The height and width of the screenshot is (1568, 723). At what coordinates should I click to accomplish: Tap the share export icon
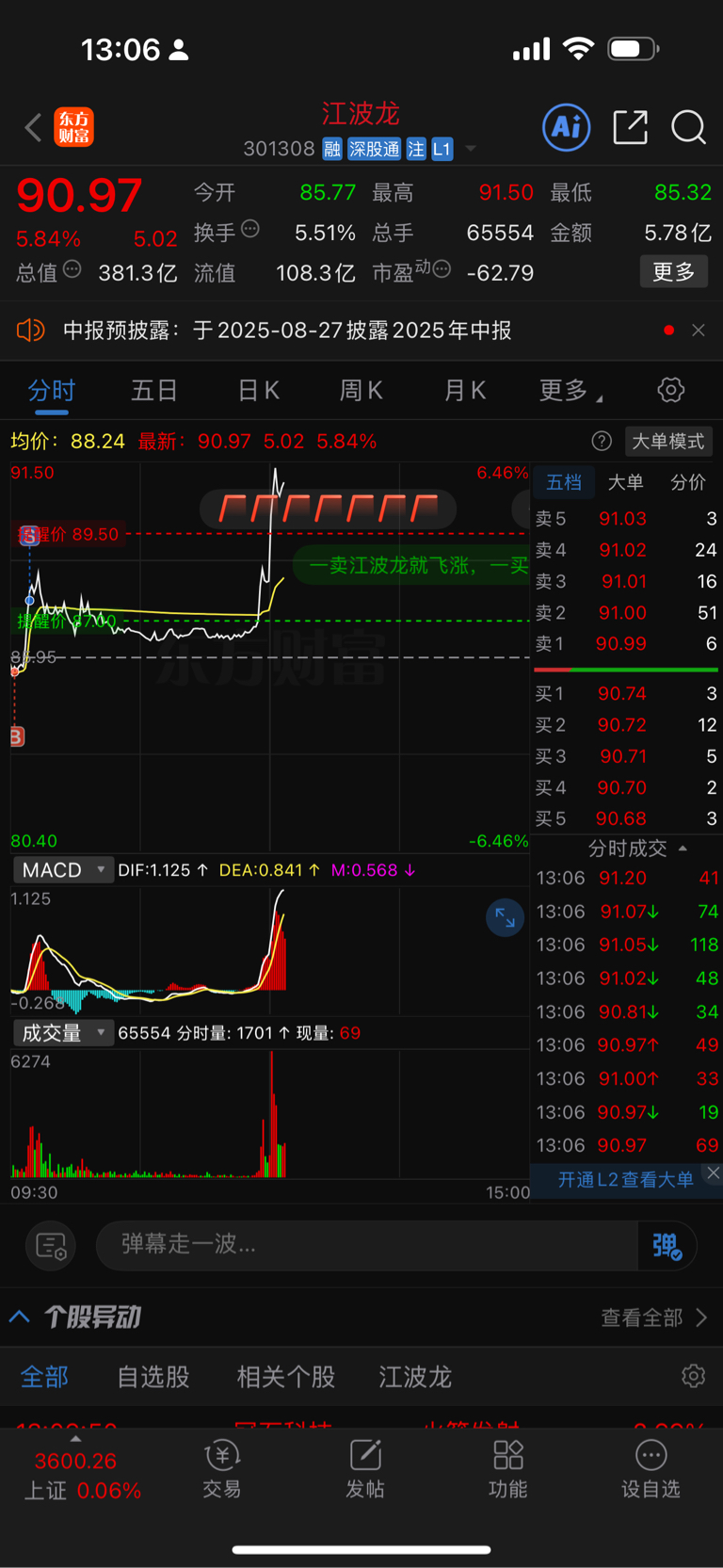pos(631,127)
